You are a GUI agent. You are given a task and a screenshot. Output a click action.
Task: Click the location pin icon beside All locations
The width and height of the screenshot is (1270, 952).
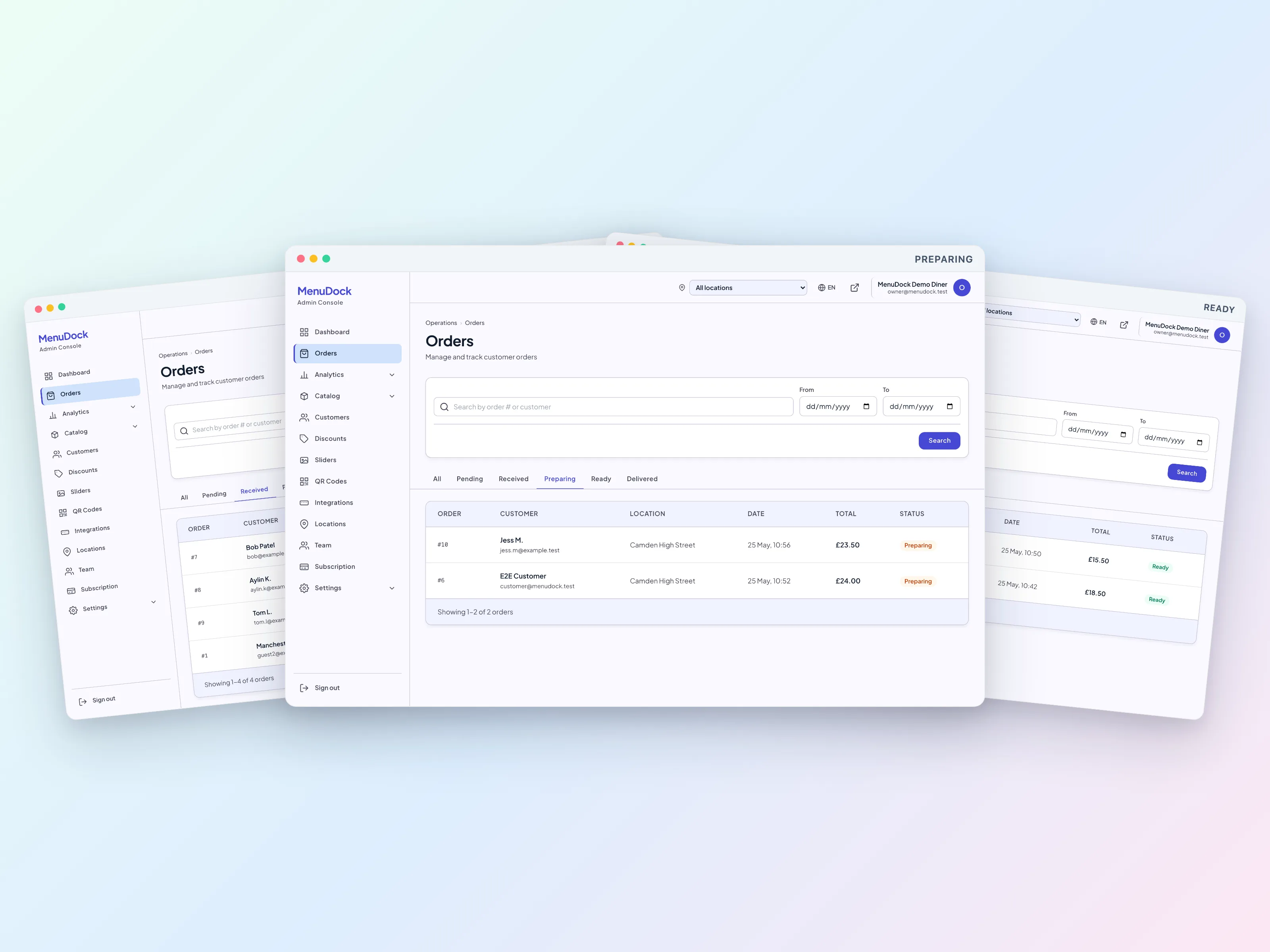point(682,288)
